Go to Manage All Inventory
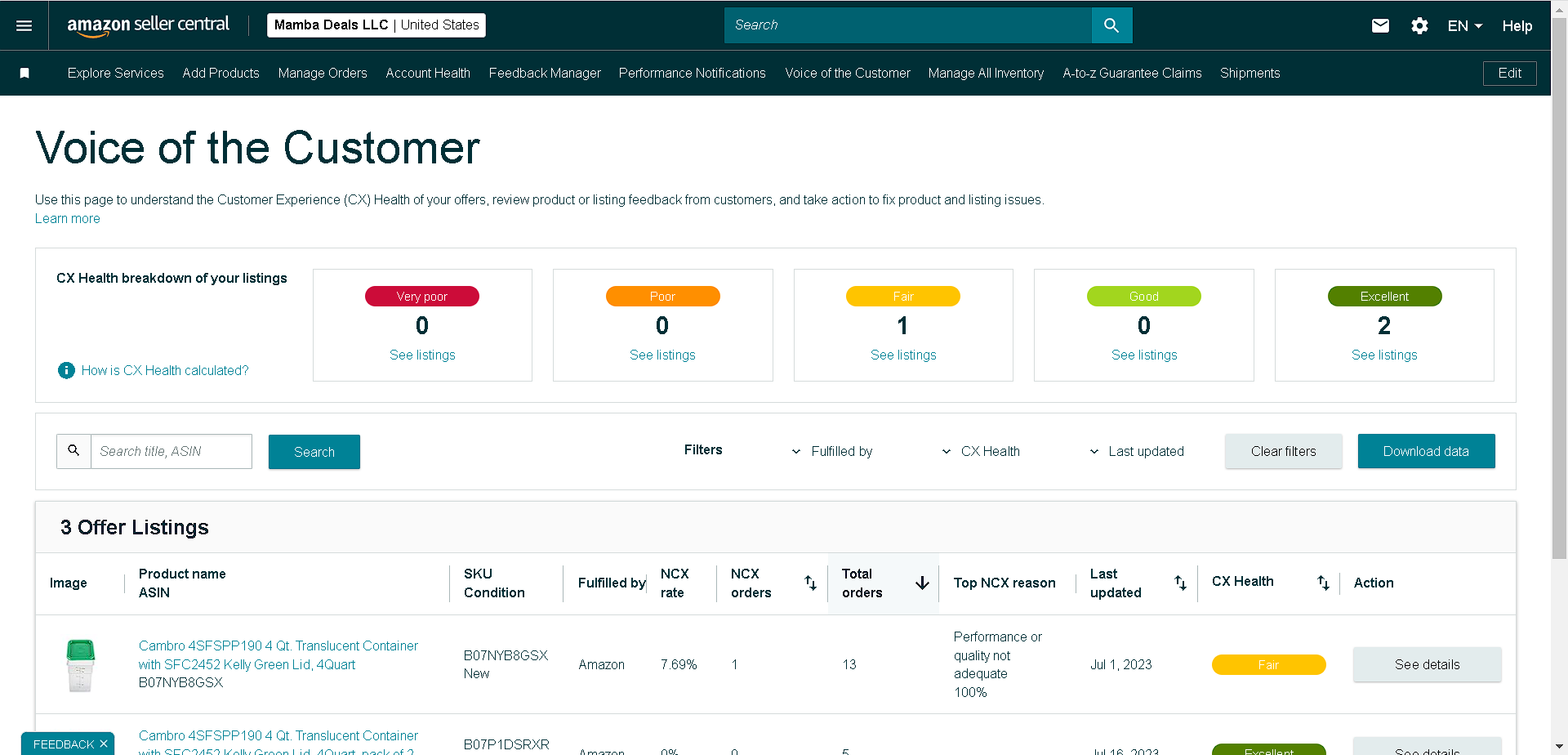This screenshot has width=1568, height=755. pyautogui.click(x=987, y=73)
